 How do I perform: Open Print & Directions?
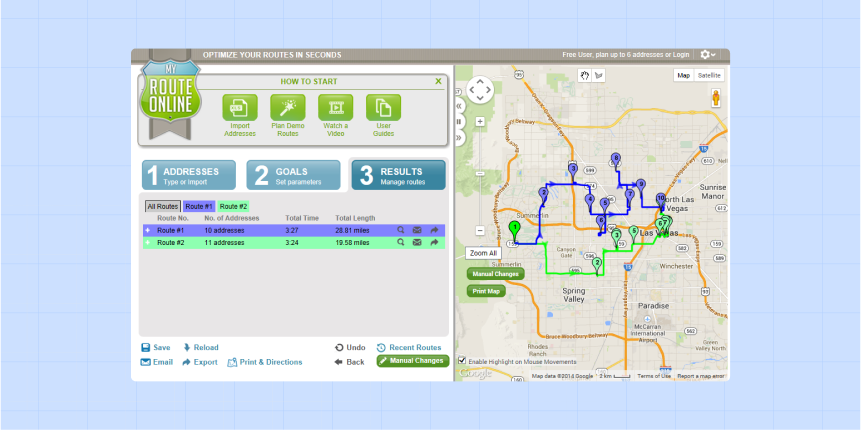point(265,362)
